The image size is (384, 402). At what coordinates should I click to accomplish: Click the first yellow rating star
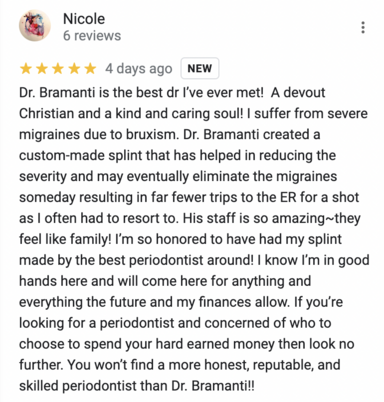pos(26,69)
